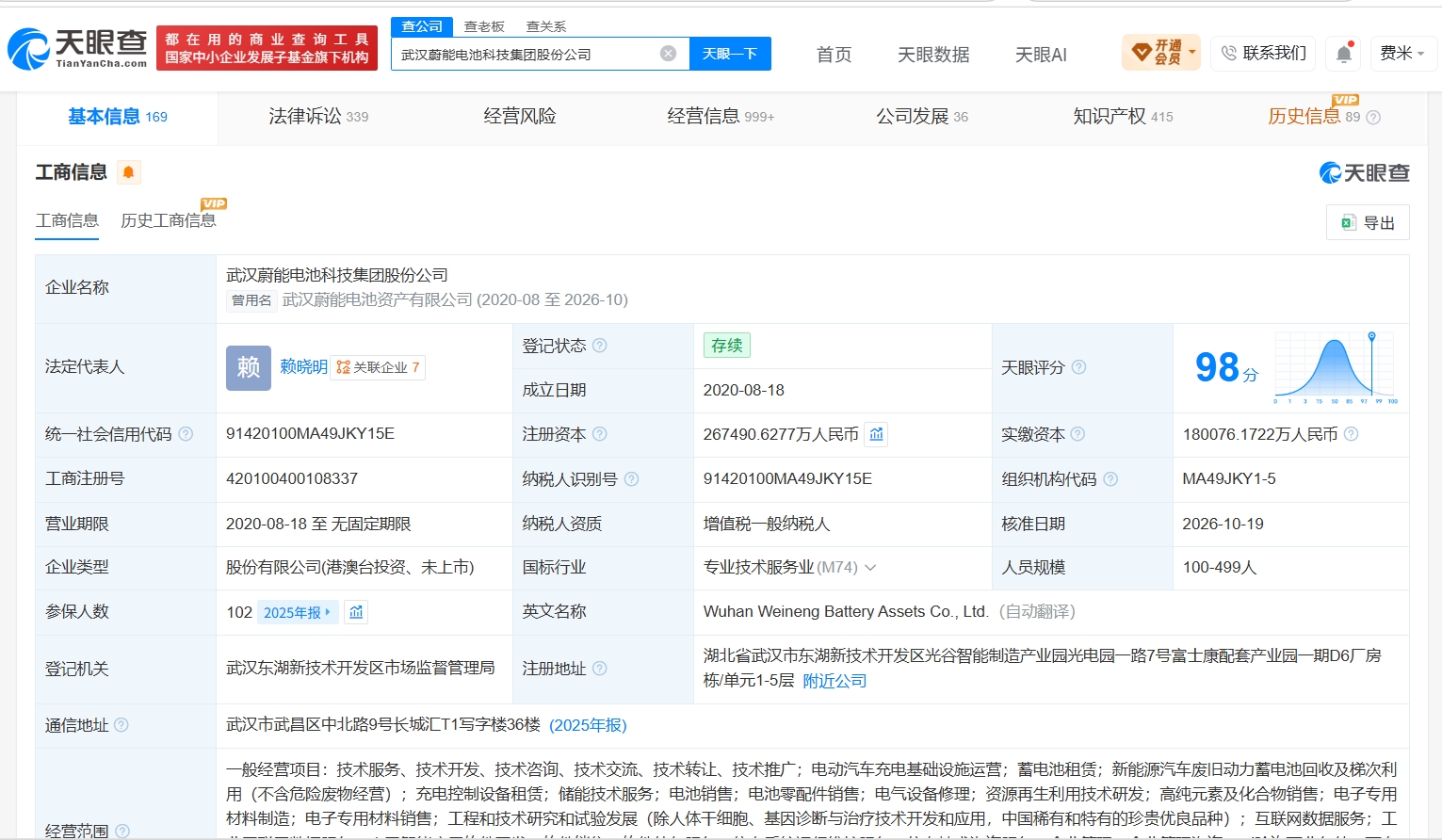Screen dimensions: 1442x840
Task: Click 赖 avatar of legal representative
Action: tap(249, 367)
